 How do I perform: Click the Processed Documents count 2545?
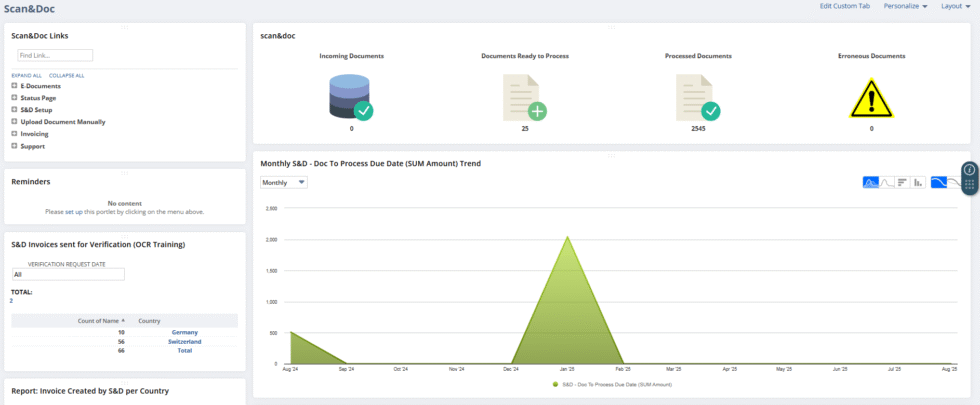(698, 128)
